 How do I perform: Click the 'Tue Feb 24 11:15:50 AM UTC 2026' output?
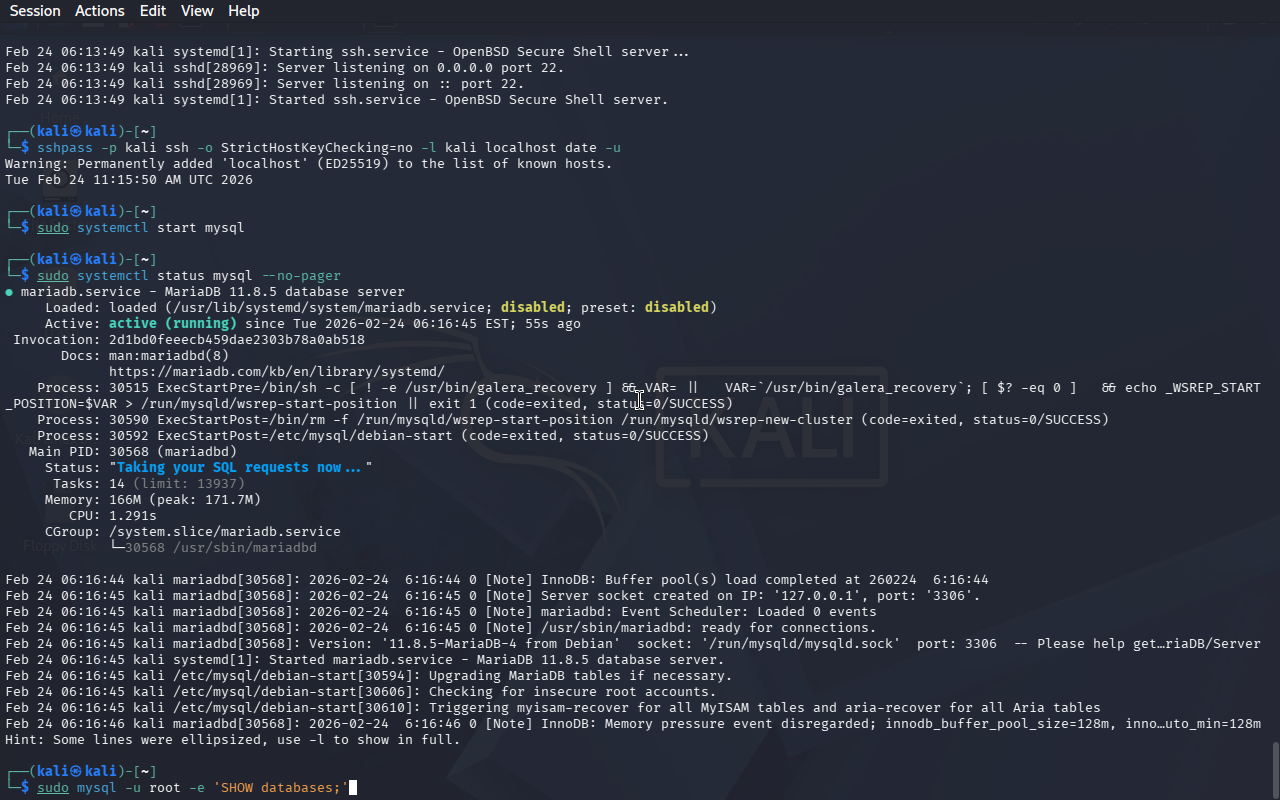(x=128, y=180)
